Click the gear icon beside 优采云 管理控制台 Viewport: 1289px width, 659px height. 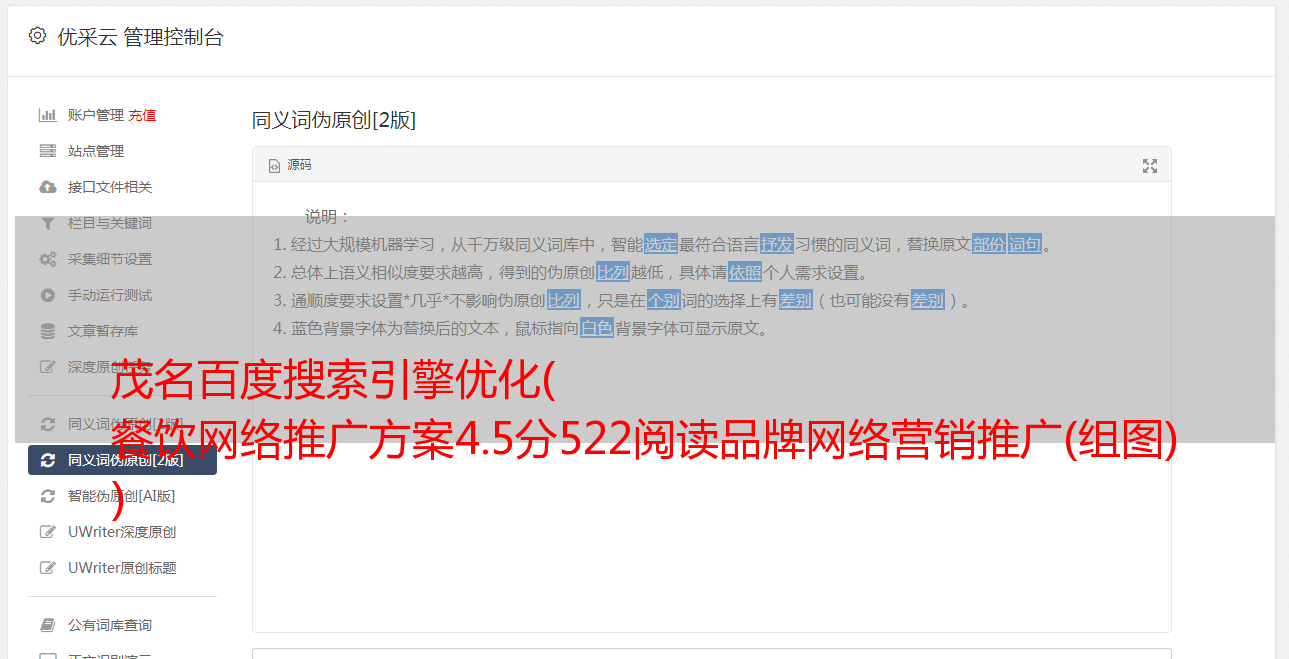[x=37, y=36]
